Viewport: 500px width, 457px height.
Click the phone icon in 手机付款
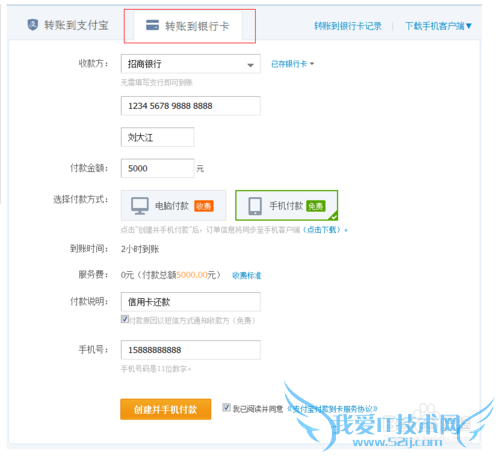coord(255,206)
